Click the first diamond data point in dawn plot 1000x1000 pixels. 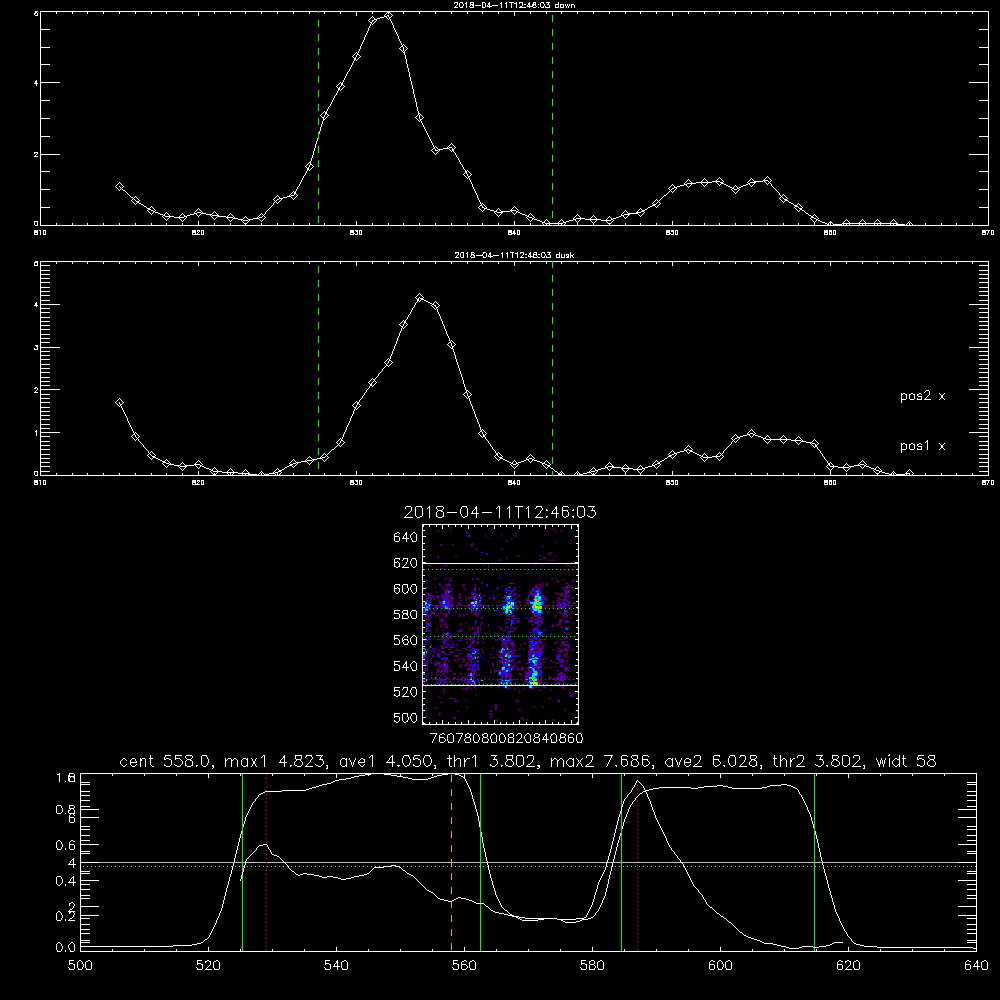(x=119, y=186)
